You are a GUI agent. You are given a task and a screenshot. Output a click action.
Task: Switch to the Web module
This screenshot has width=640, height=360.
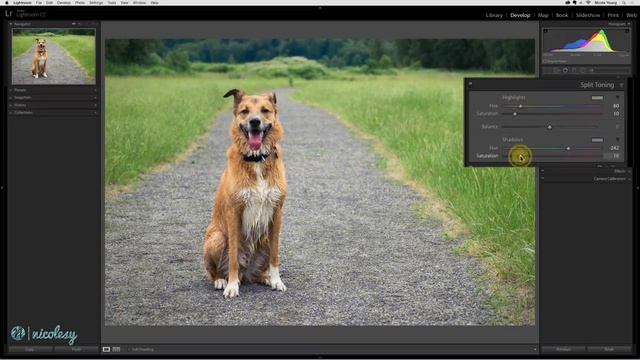pyautogui.click(x=631, y=15)
